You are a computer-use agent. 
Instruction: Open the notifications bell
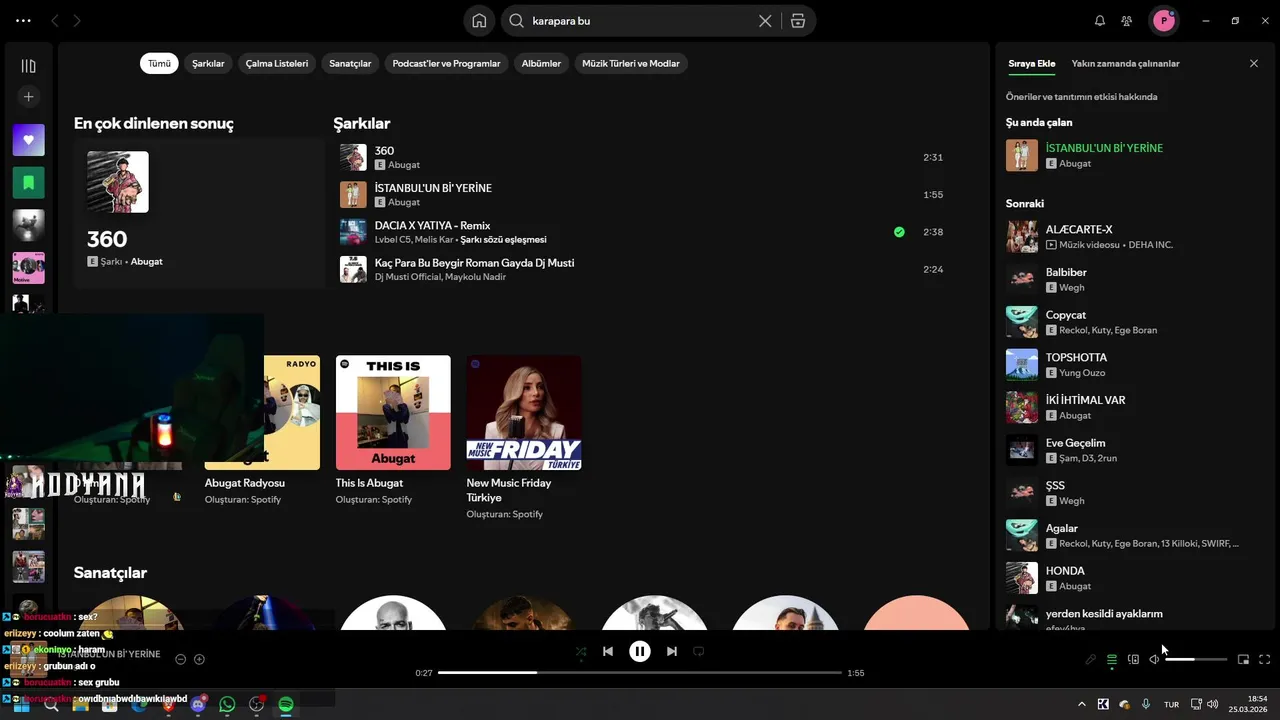pyautogui.click(x=1100, y=20)
